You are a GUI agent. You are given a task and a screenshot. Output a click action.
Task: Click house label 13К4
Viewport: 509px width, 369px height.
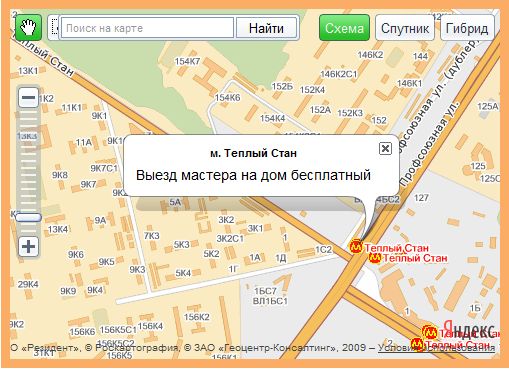pos(58,229)
